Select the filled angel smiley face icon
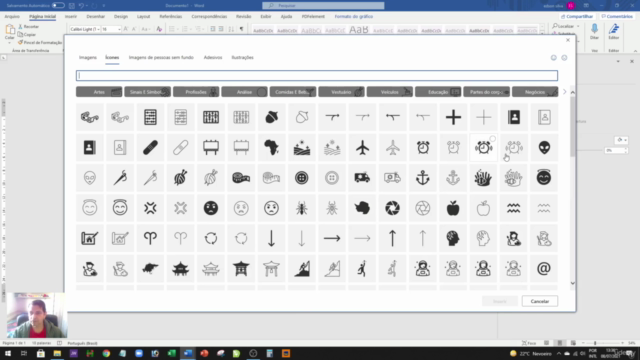Viewport: 640px width, 360px height. coord(544,178)
